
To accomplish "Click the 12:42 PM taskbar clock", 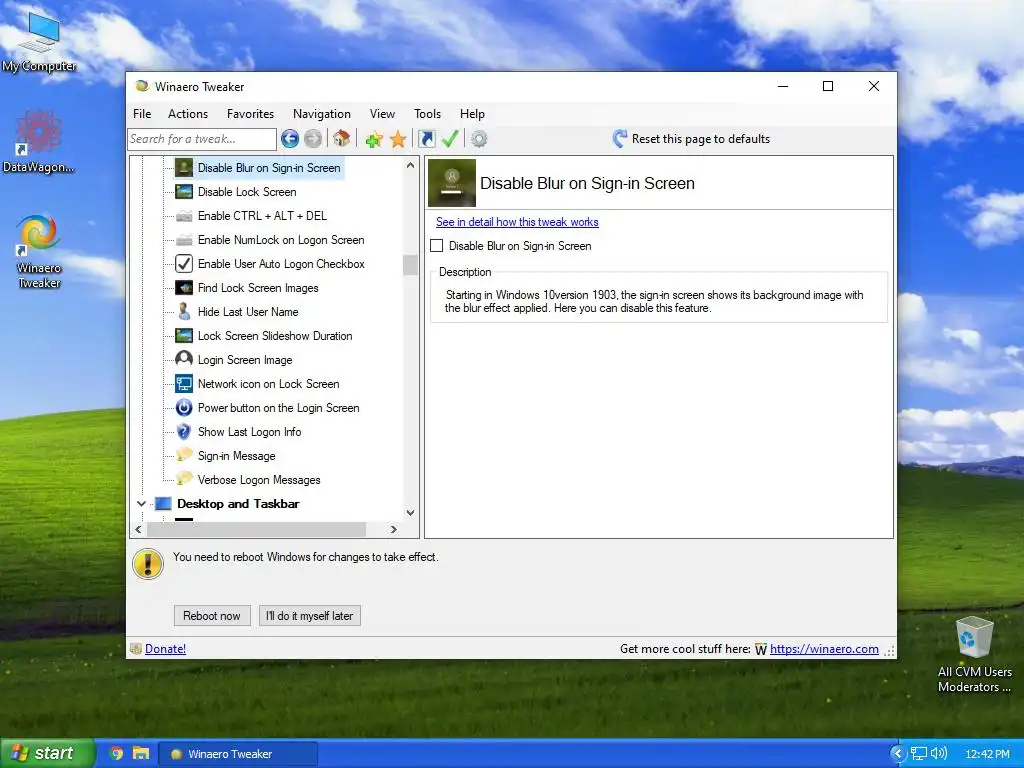I will click(987, 754).
